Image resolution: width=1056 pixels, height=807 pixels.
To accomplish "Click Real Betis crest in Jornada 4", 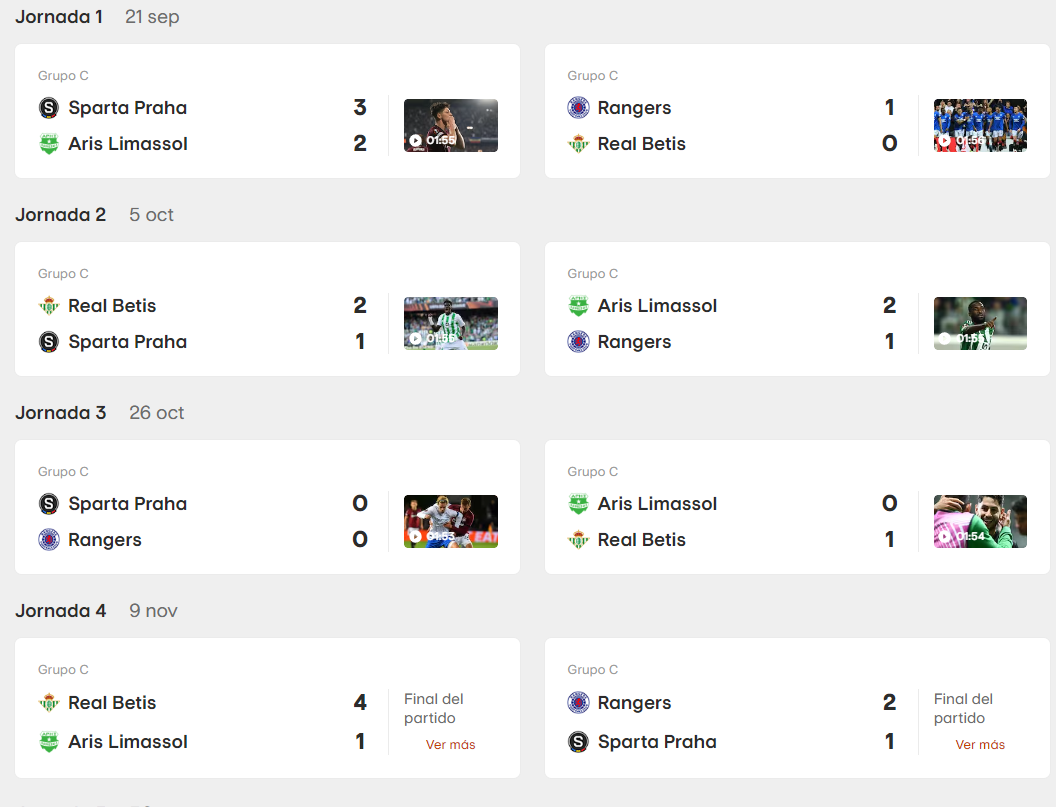I will 48,703.
